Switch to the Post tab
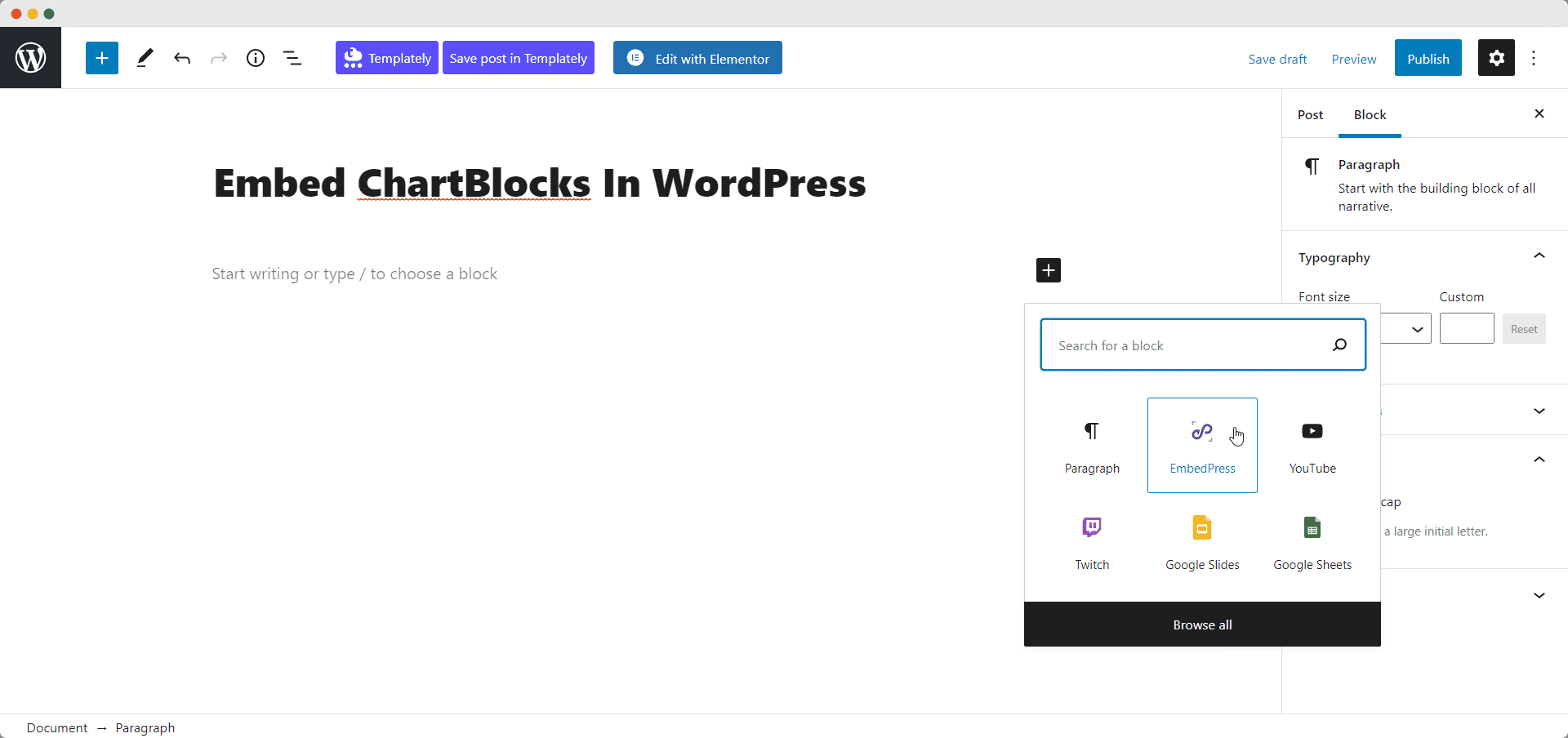This screenshot has height=738, width=1568. click(x=1310, y=115)
